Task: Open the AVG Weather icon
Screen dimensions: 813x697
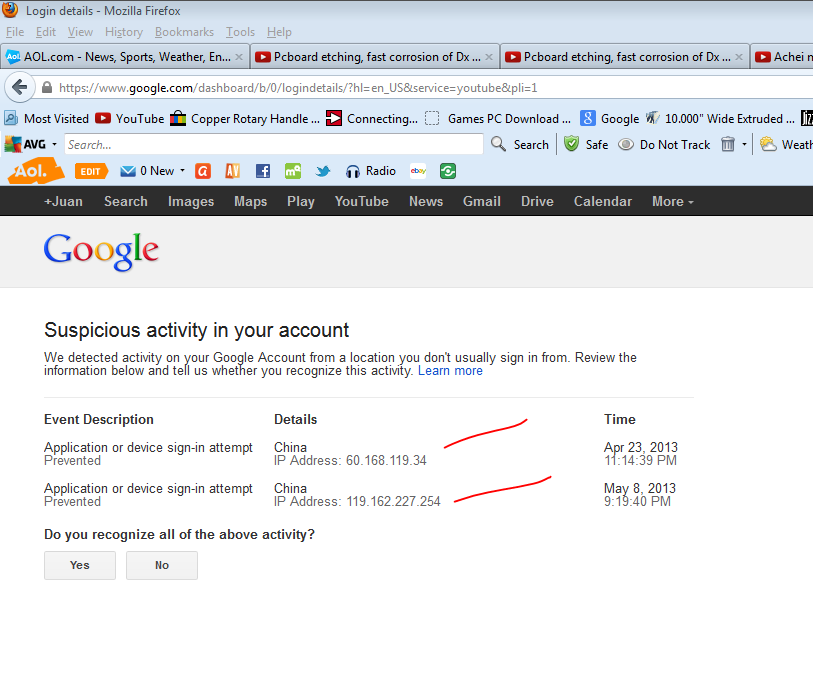Action: [x=768, y=144]
